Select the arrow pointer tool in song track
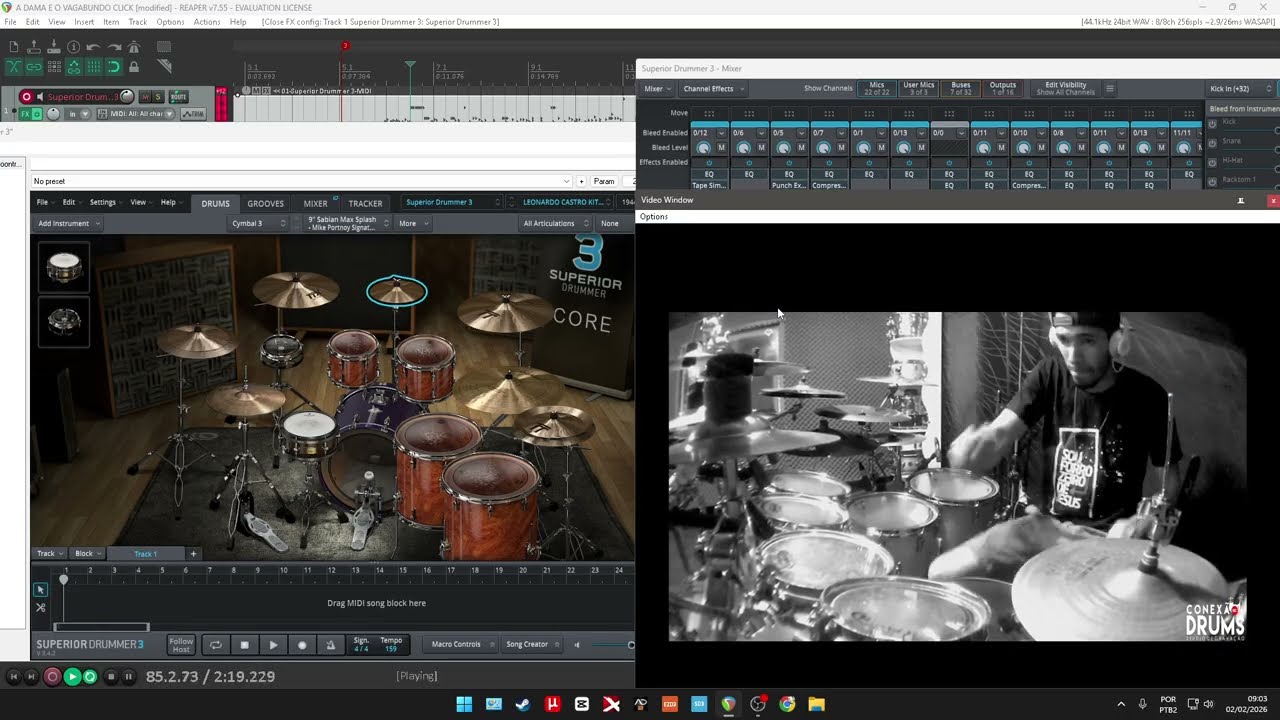Viewport: 1280px width, 720px height. [x=40, y=590]
